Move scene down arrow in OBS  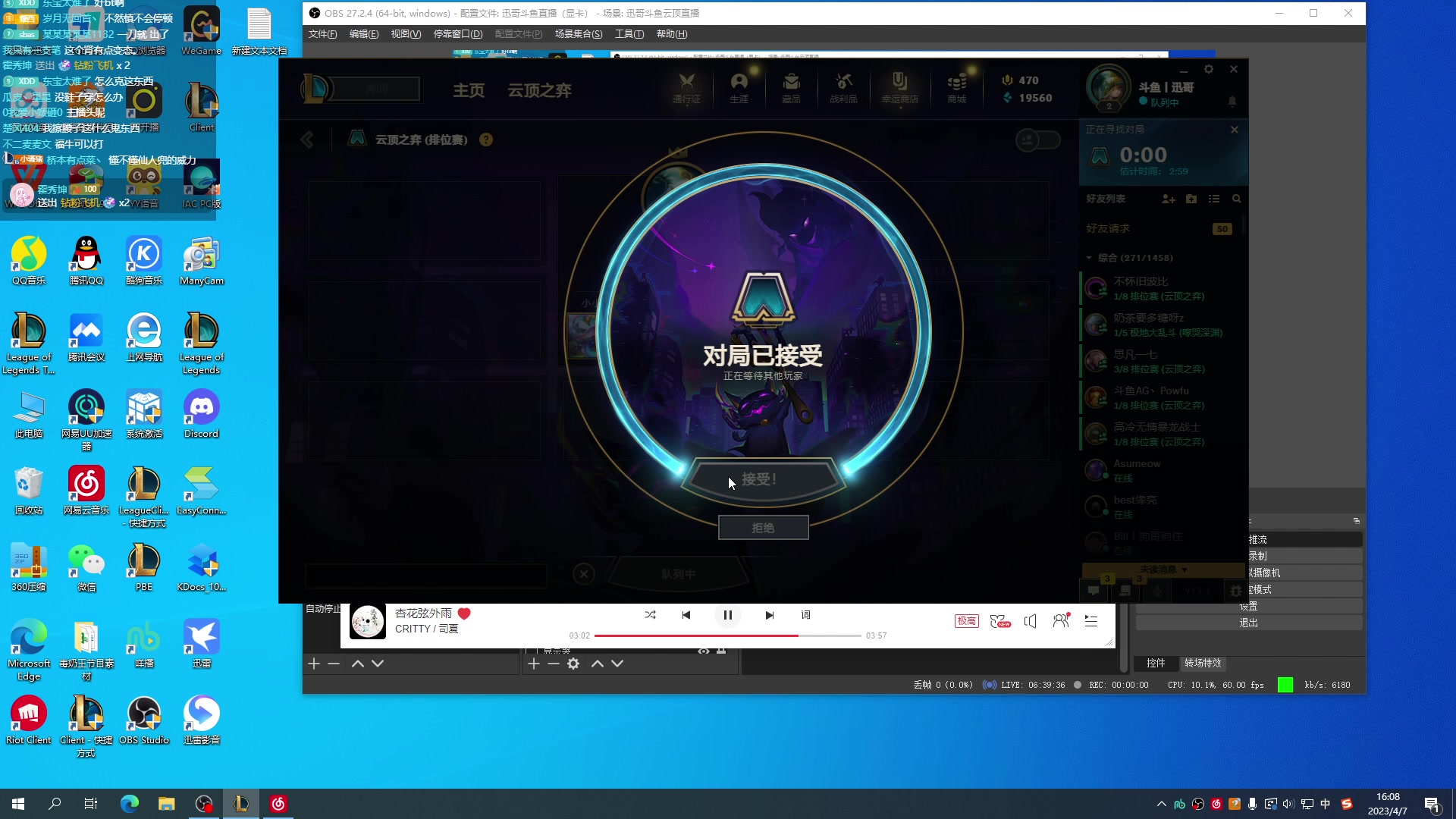(378, 664)
